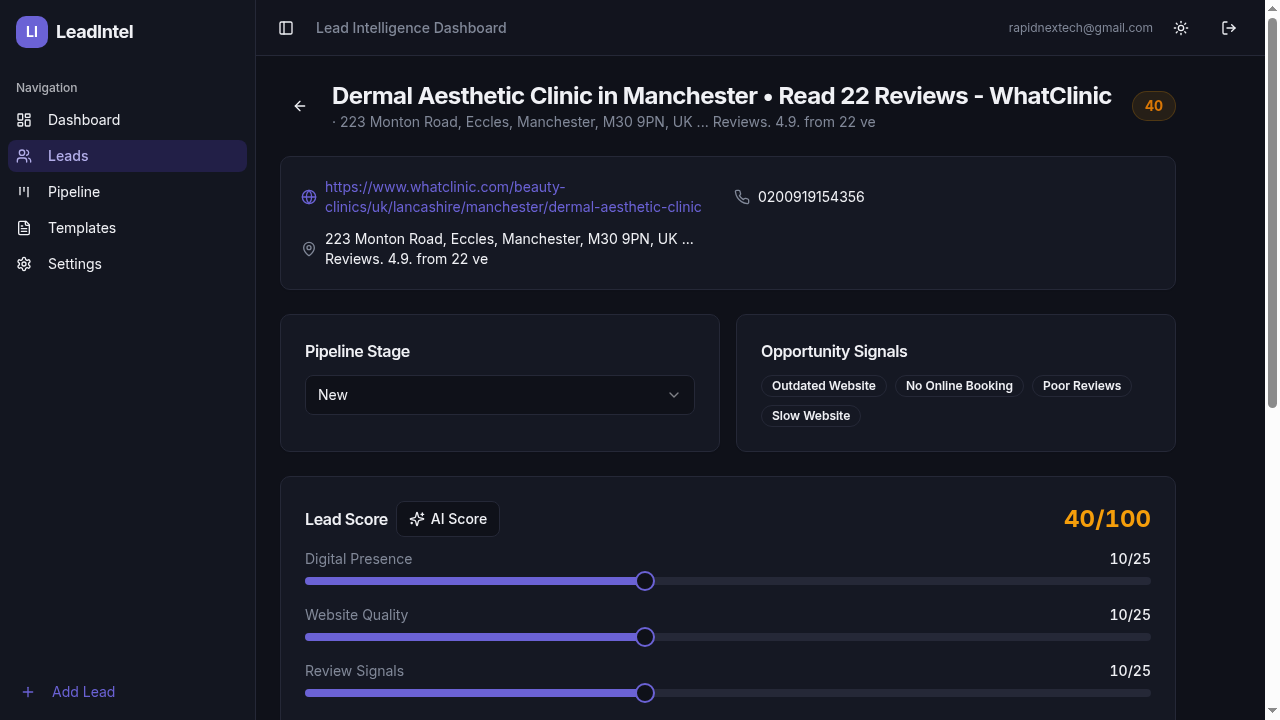Click the 40/100 lead score value
Image resolution: width=1280 pixels, height=720 pixels.
click(x=1107, y=519)
